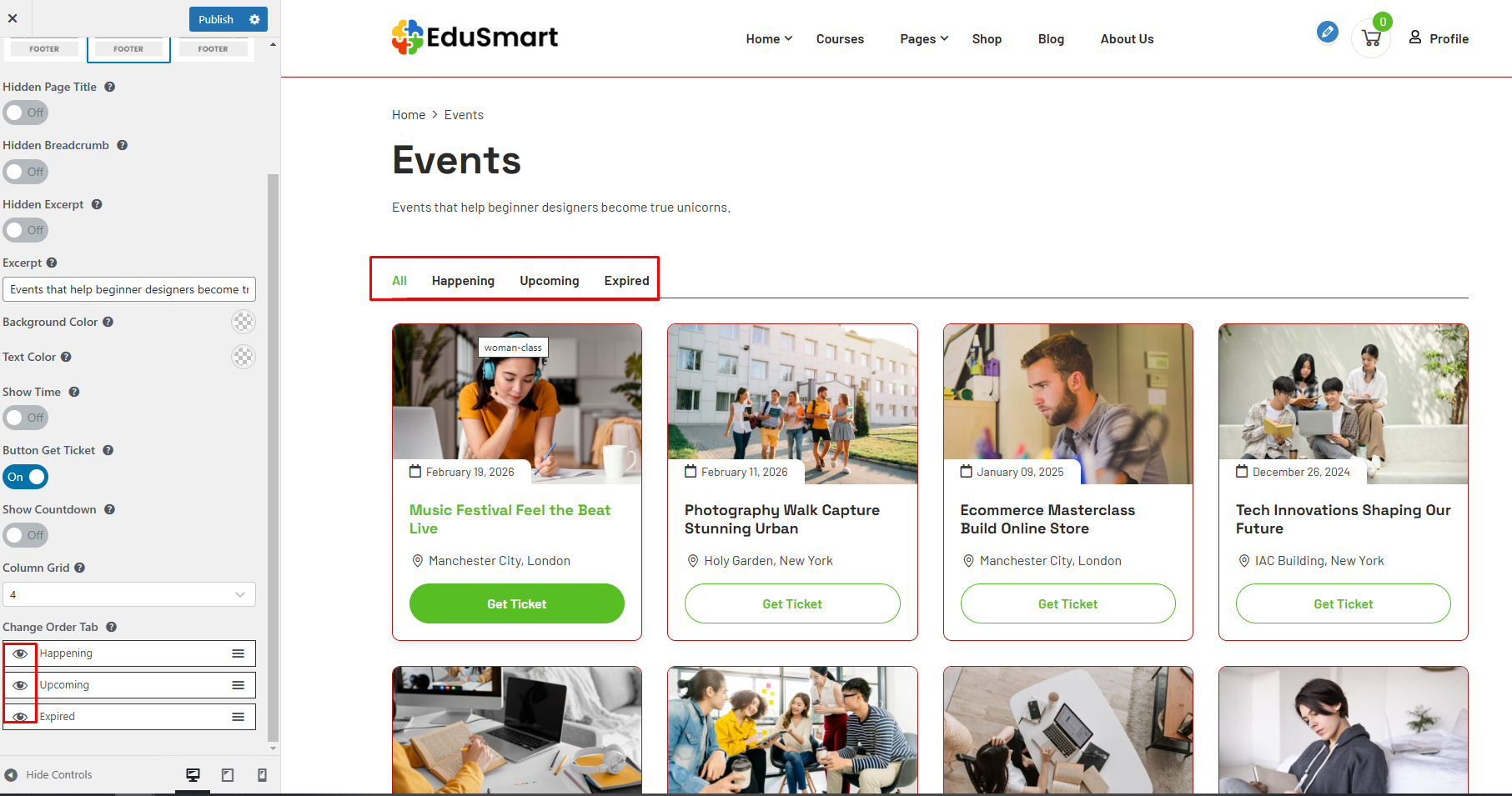Click Get Ticket for Music Festival event
1512x796 pixels.
tap(517, 603)
